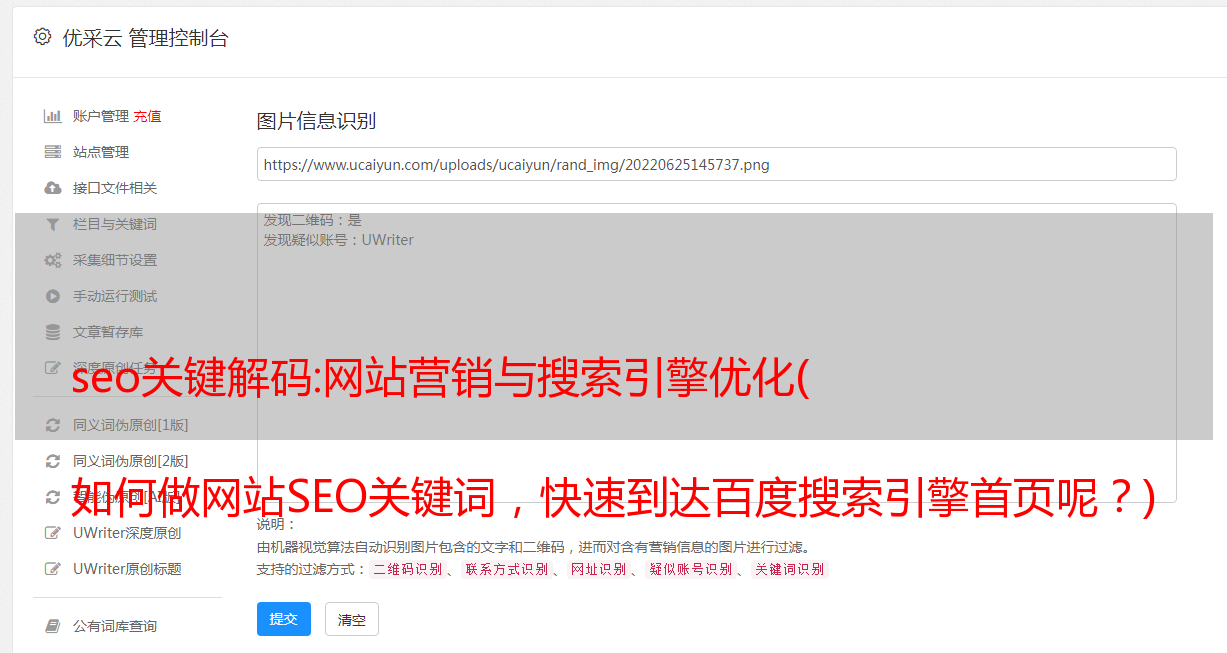Click the gear icon beside 优采云 管理控制台
This screenshot has height=653, width=1227.
(42, 37)
